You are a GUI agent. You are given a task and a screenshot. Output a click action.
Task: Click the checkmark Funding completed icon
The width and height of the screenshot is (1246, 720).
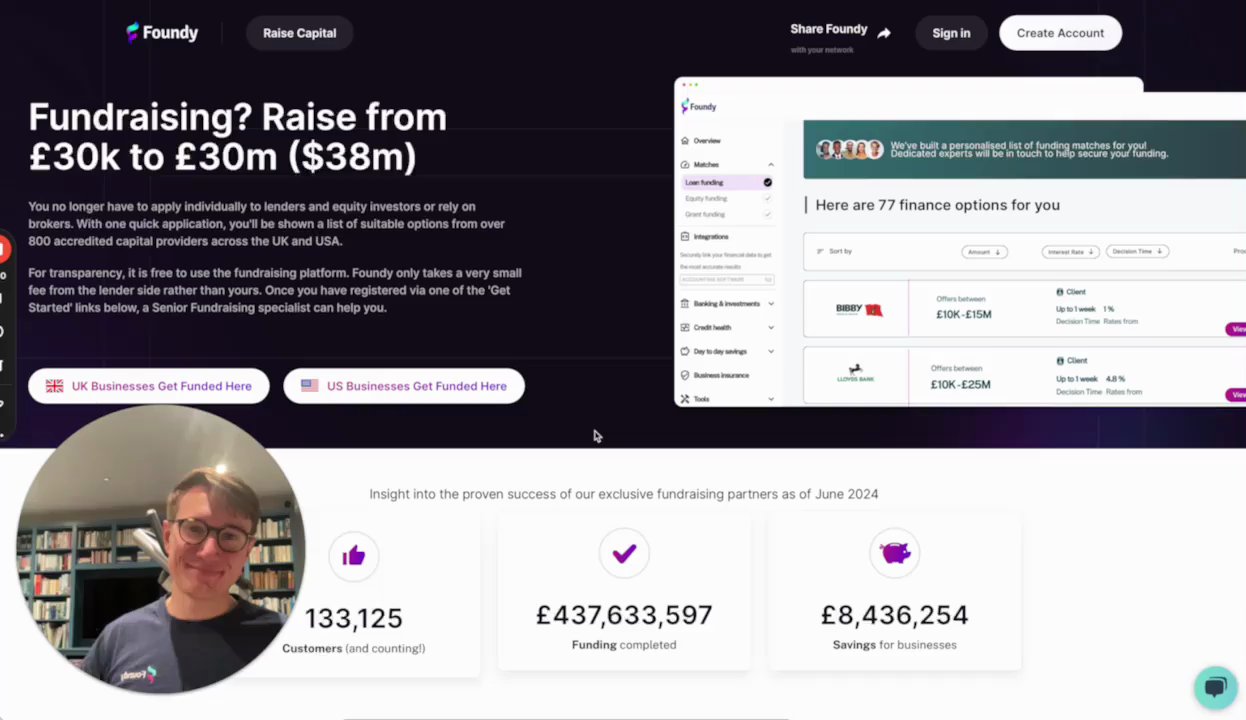(x=624, y=553)
